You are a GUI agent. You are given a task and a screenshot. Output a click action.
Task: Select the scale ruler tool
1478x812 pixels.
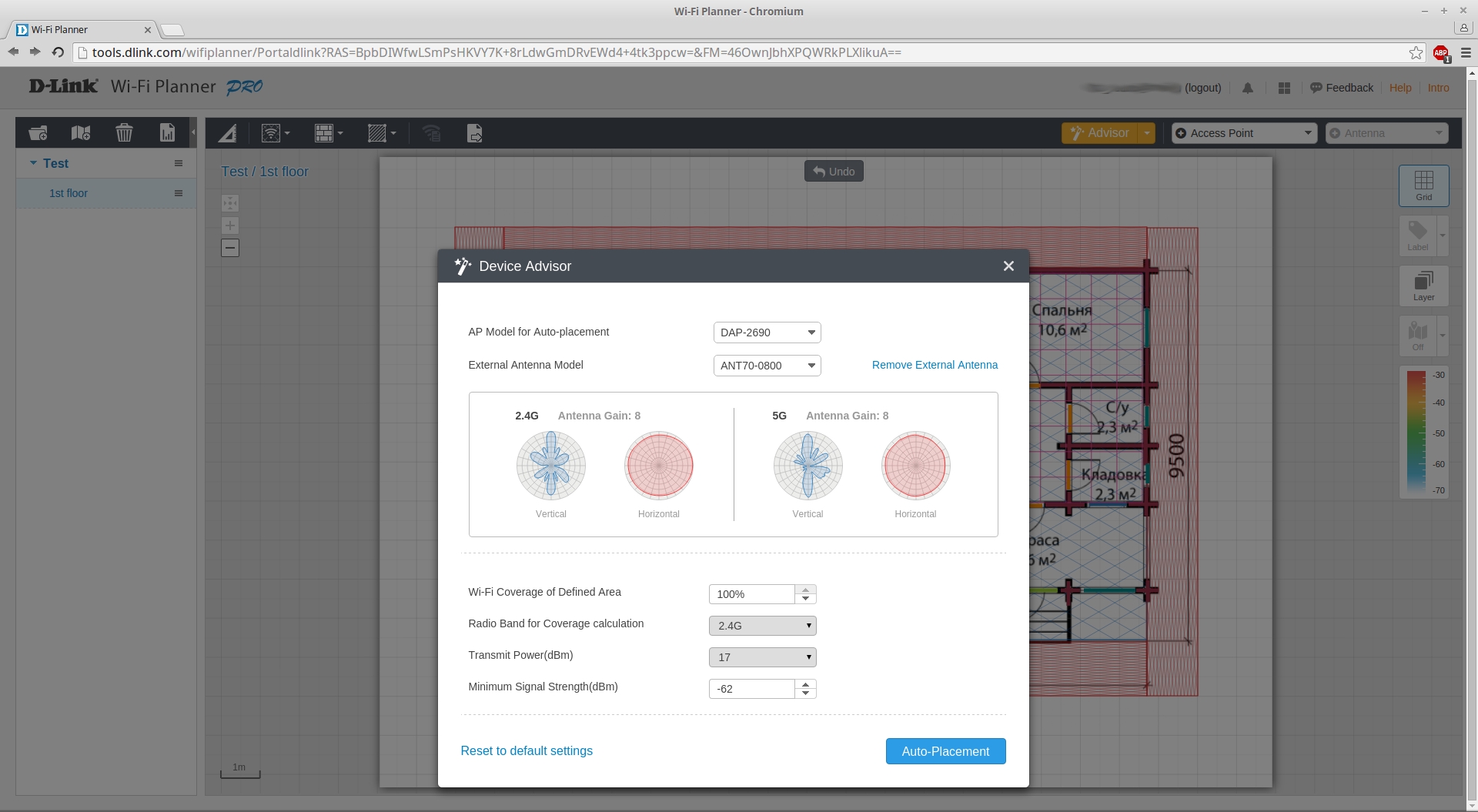tap(227, 134)
